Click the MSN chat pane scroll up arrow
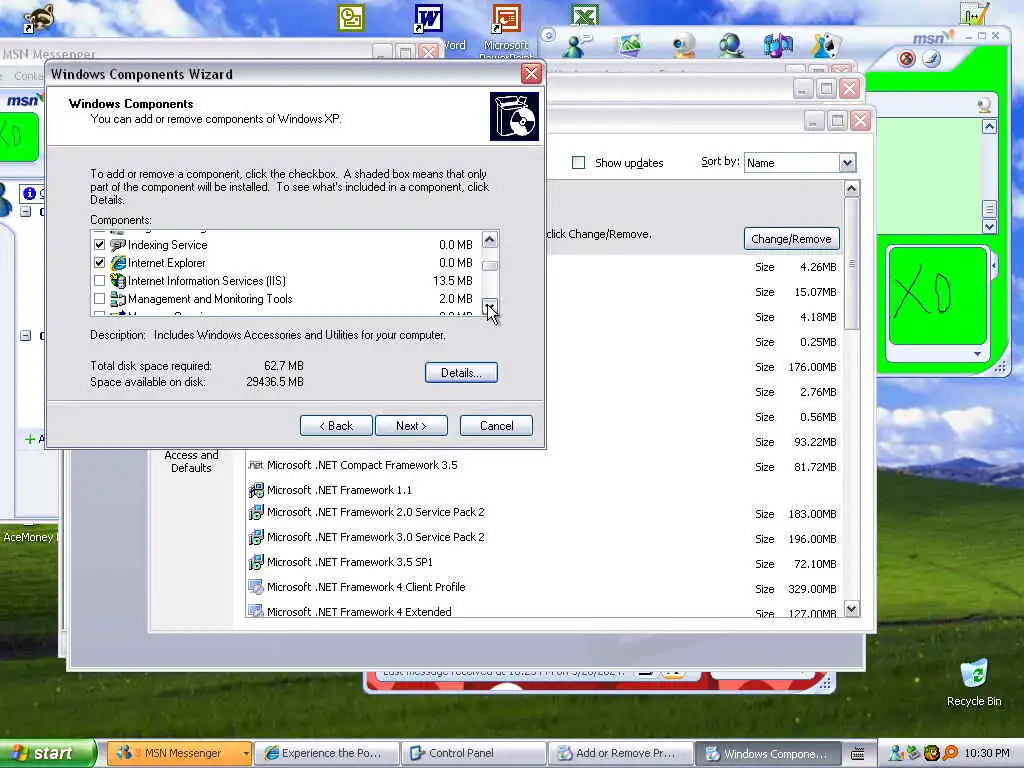This screenshot has height=768, width=1024. [x=989, y=127]
